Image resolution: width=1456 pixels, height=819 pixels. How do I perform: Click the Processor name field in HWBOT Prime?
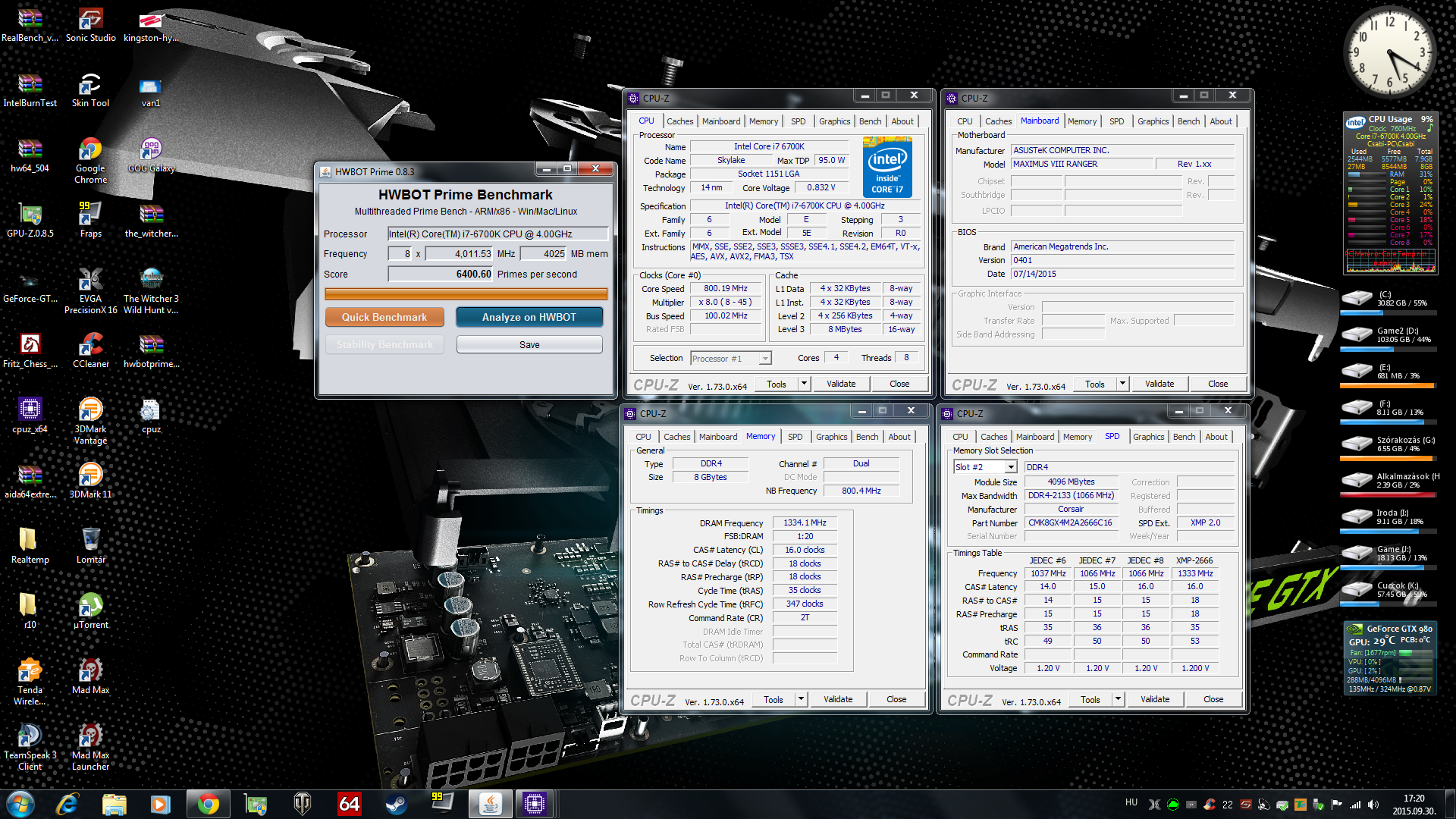point(497,234)
